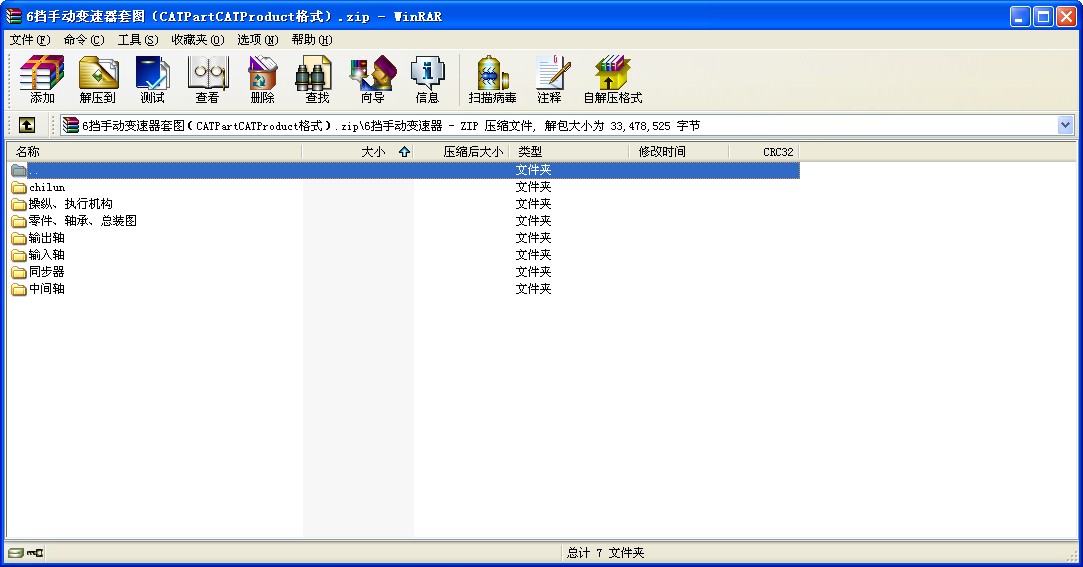Screen dimensions: 1083x567
Task: Sort by 类型 column header
Action: point(569,152)
